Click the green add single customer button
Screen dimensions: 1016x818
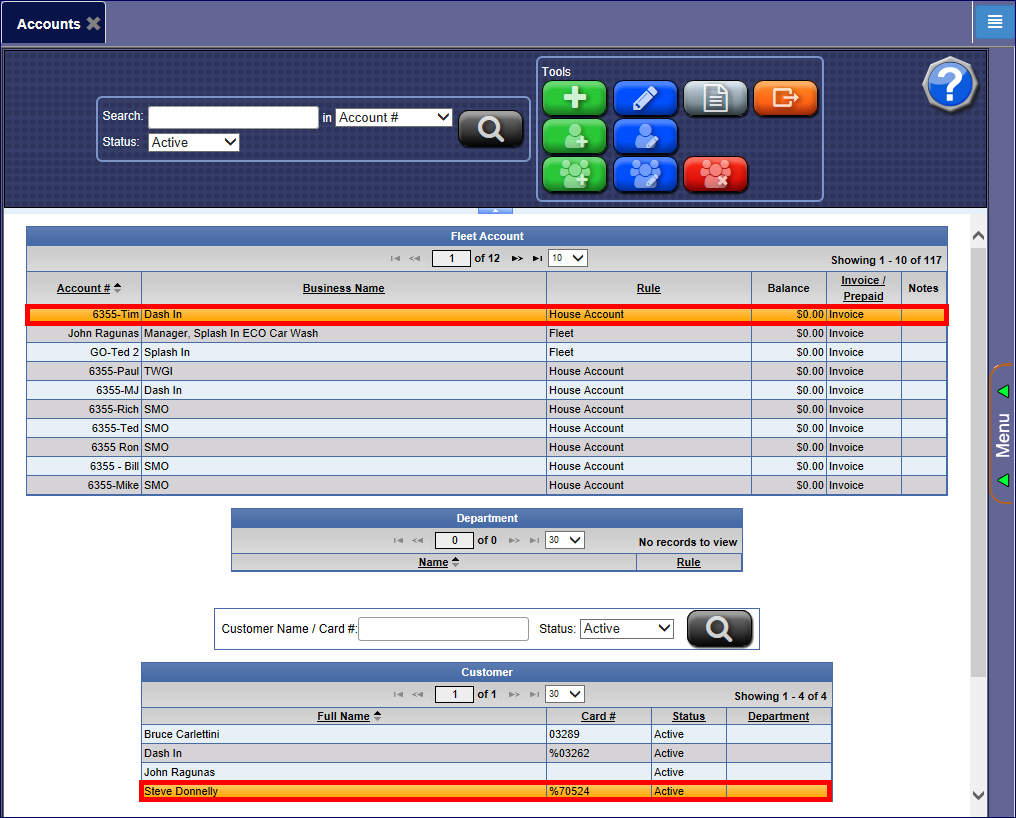pos(574,136)
